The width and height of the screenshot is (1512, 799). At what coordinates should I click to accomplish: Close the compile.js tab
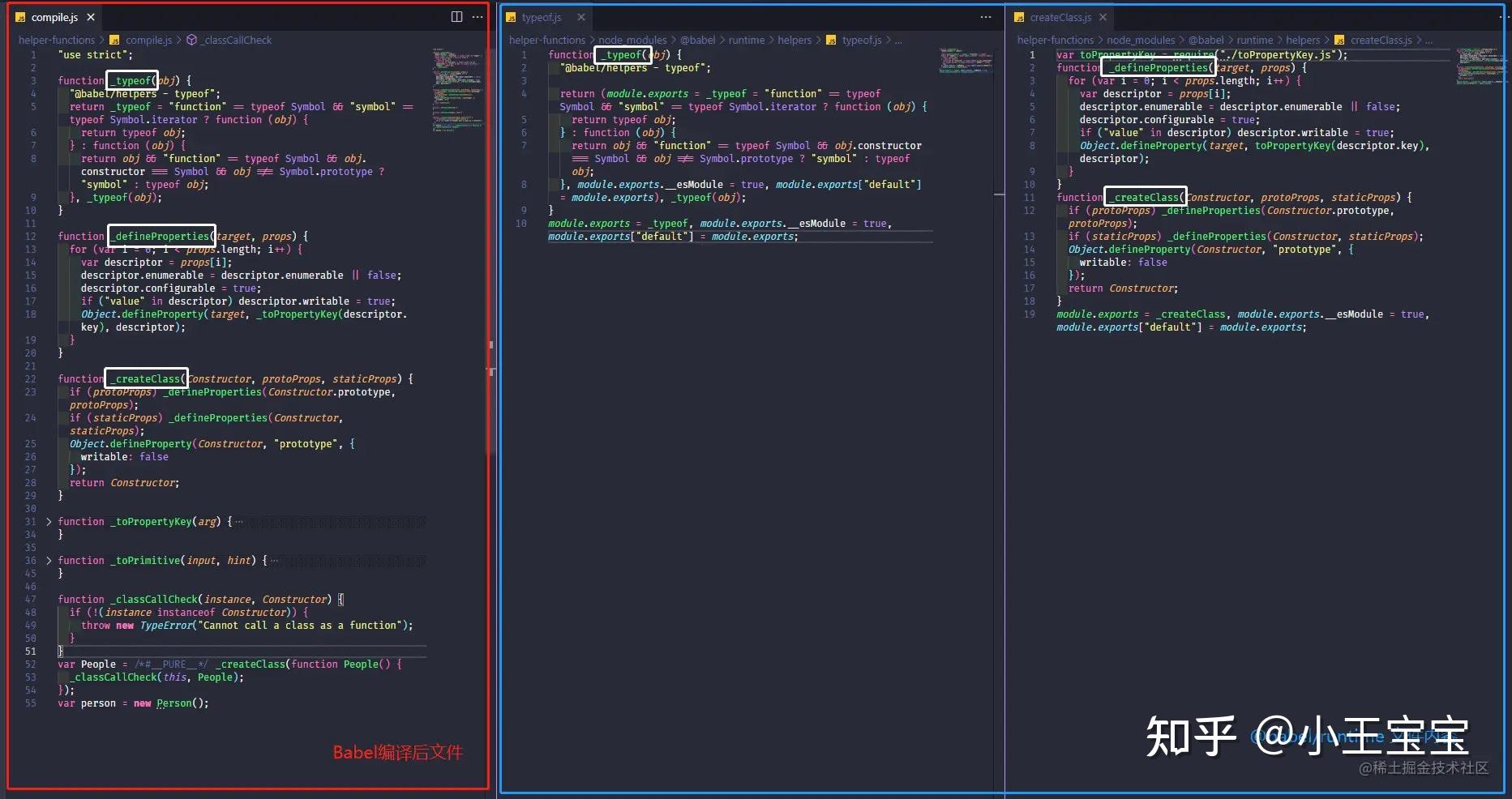coord(91,17)
